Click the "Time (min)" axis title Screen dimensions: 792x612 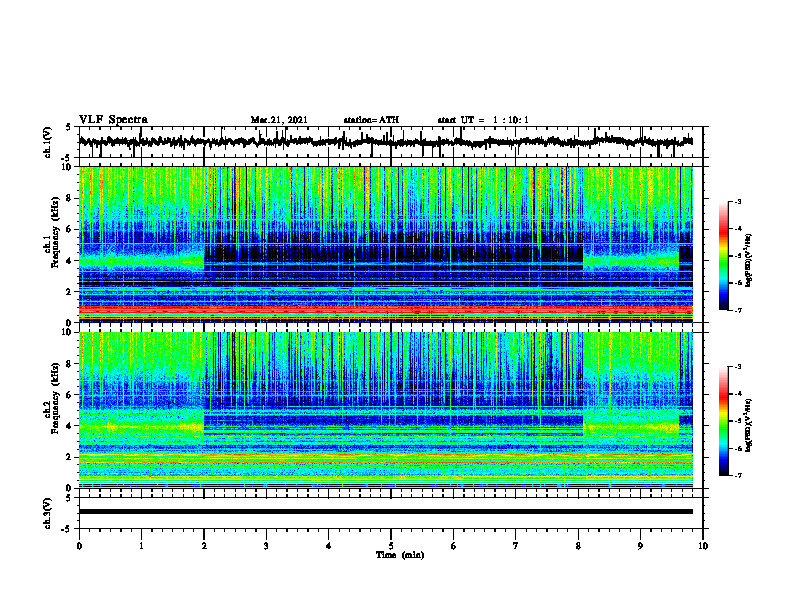pos(400,555)
